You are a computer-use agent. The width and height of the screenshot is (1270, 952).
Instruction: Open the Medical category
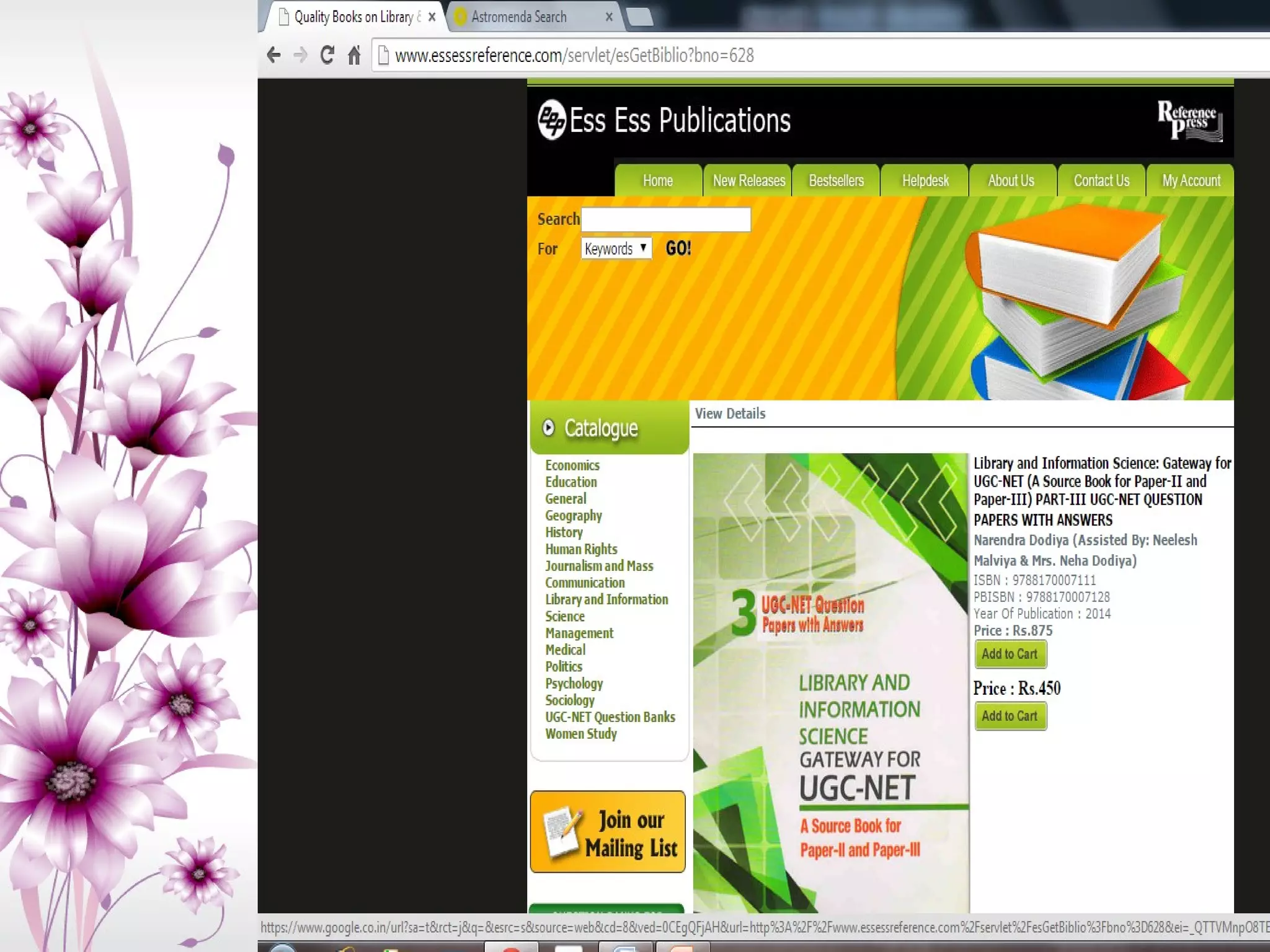pyautogui.click(x=565, y=650)
